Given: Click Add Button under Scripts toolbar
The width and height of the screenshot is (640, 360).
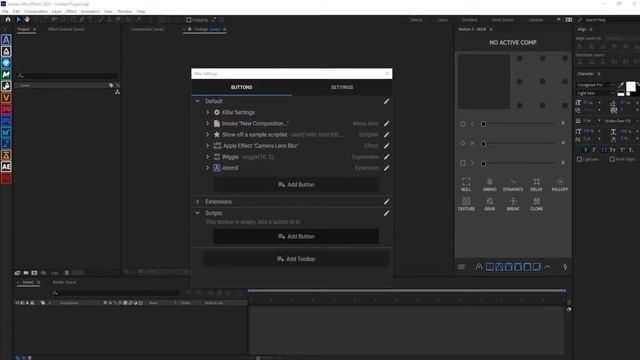Looking at the screenshot, I should (x=296, y=236).
